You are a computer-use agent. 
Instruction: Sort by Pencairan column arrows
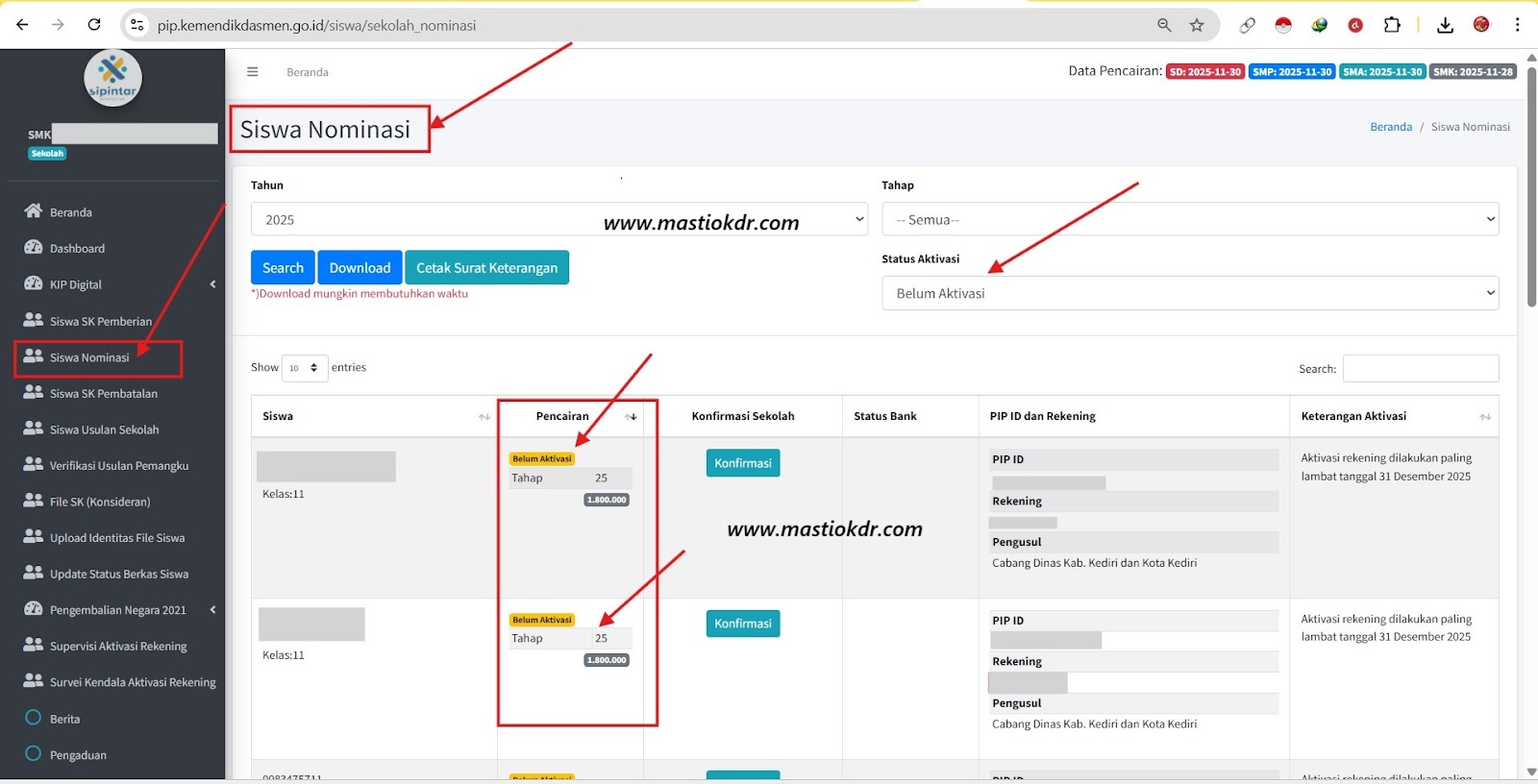click(x=631, y=417)
